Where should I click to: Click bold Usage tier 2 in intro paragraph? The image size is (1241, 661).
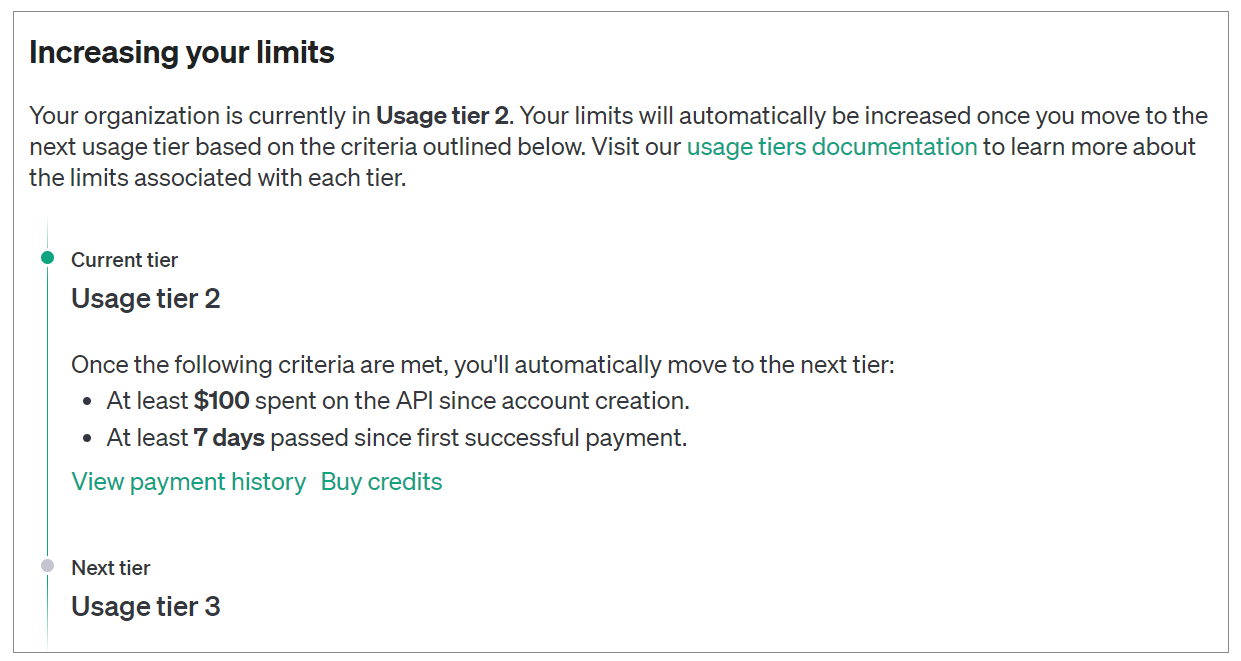point(442,116)
